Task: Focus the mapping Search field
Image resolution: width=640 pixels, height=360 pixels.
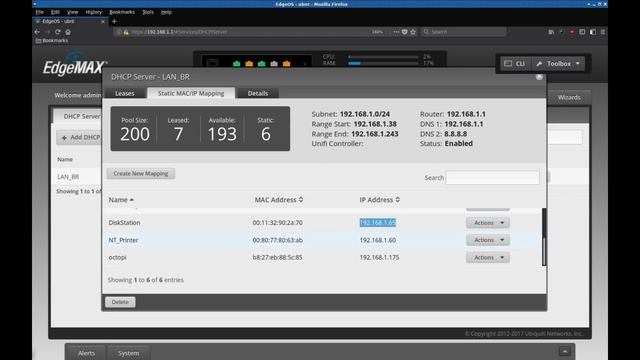Action: tap(493, 178)
